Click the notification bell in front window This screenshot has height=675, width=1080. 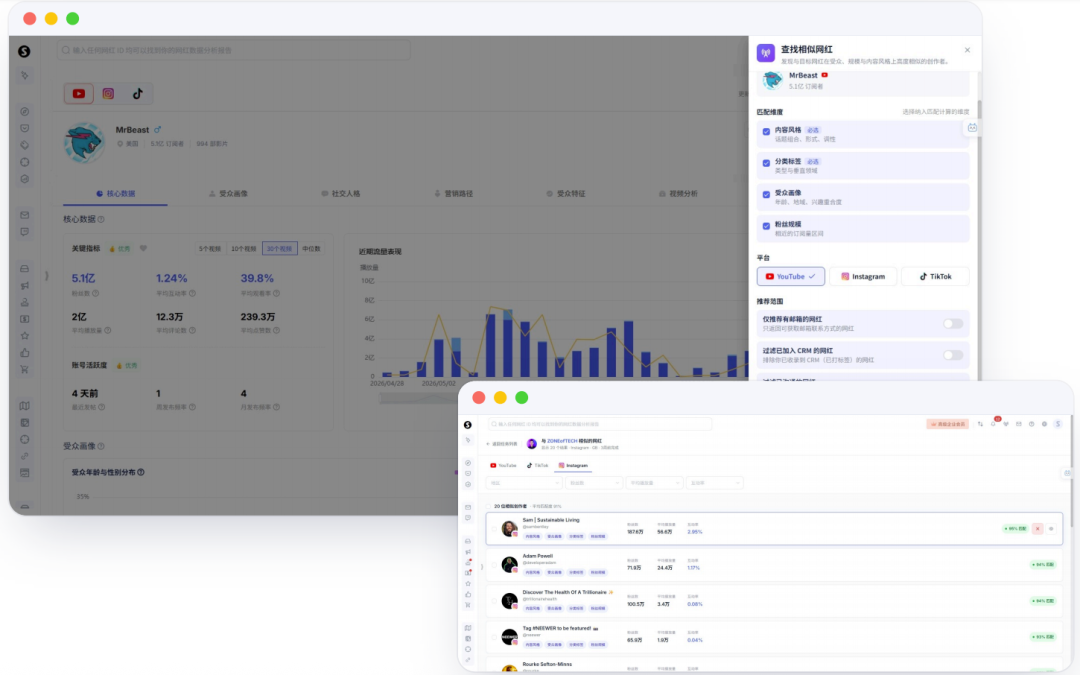coord(993,424)
